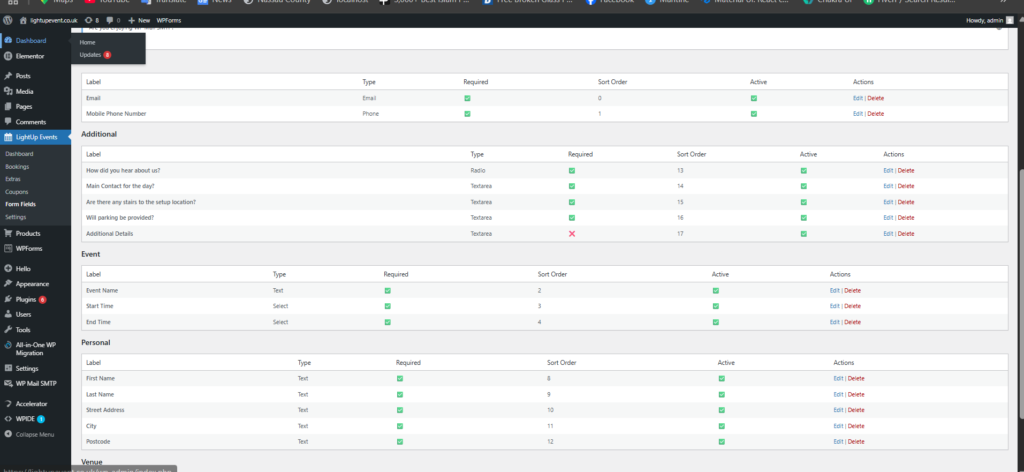Click the Plugins menu icon

[x=8, y=300]
